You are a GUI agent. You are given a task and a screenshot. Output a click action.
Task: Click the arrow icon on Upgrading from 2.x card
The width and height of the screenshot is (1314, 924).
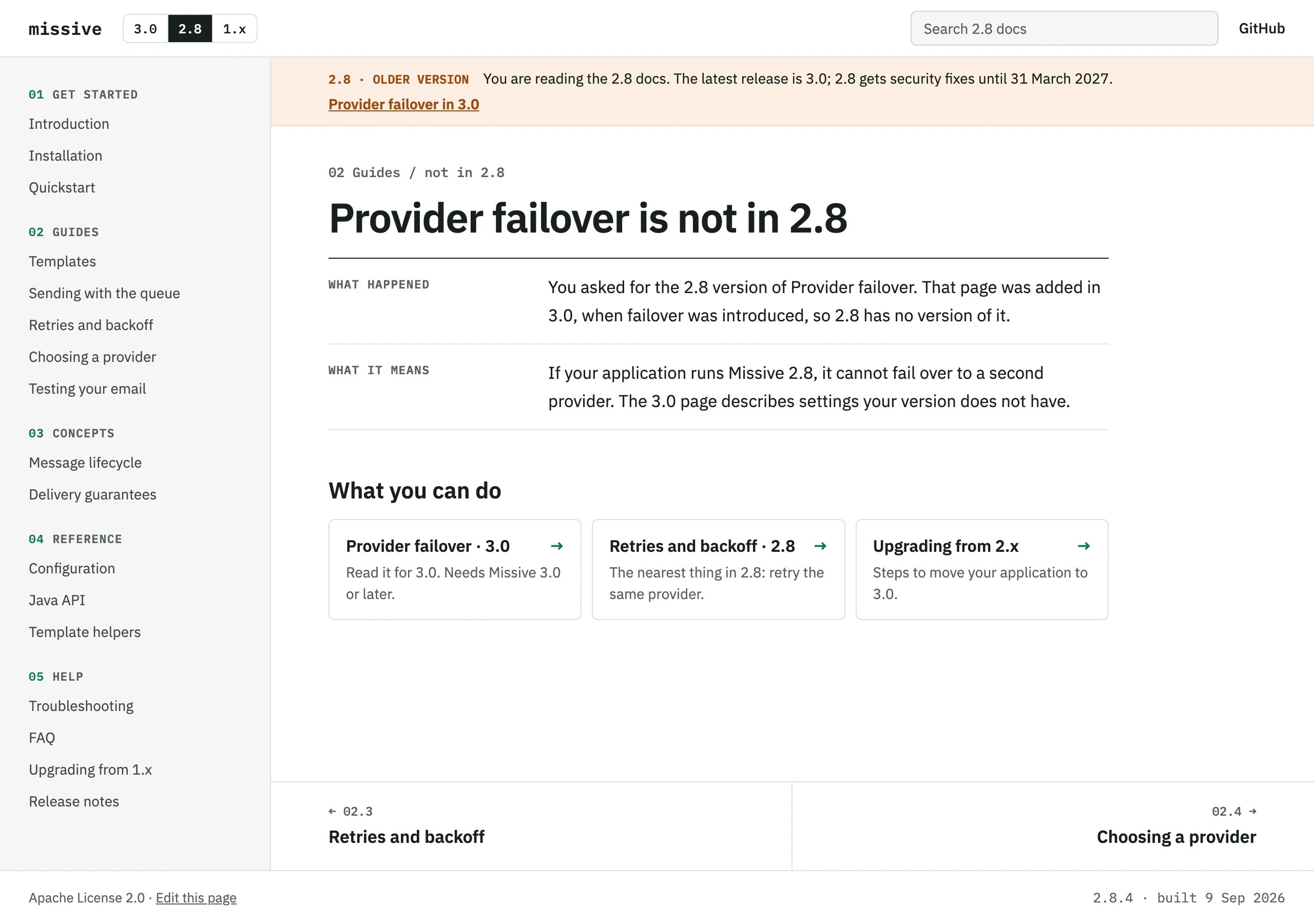[1084, 546]
